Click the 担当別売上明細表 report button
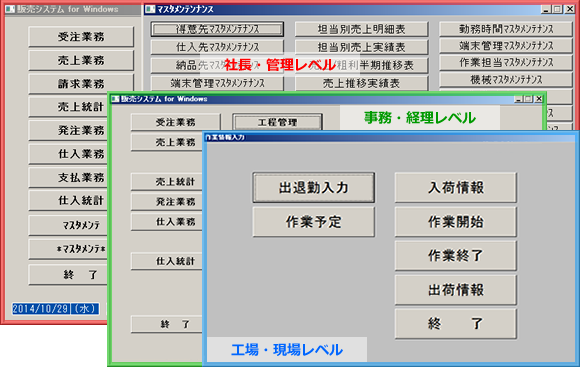This screenshot has height=367, width=580. (361, 29)
